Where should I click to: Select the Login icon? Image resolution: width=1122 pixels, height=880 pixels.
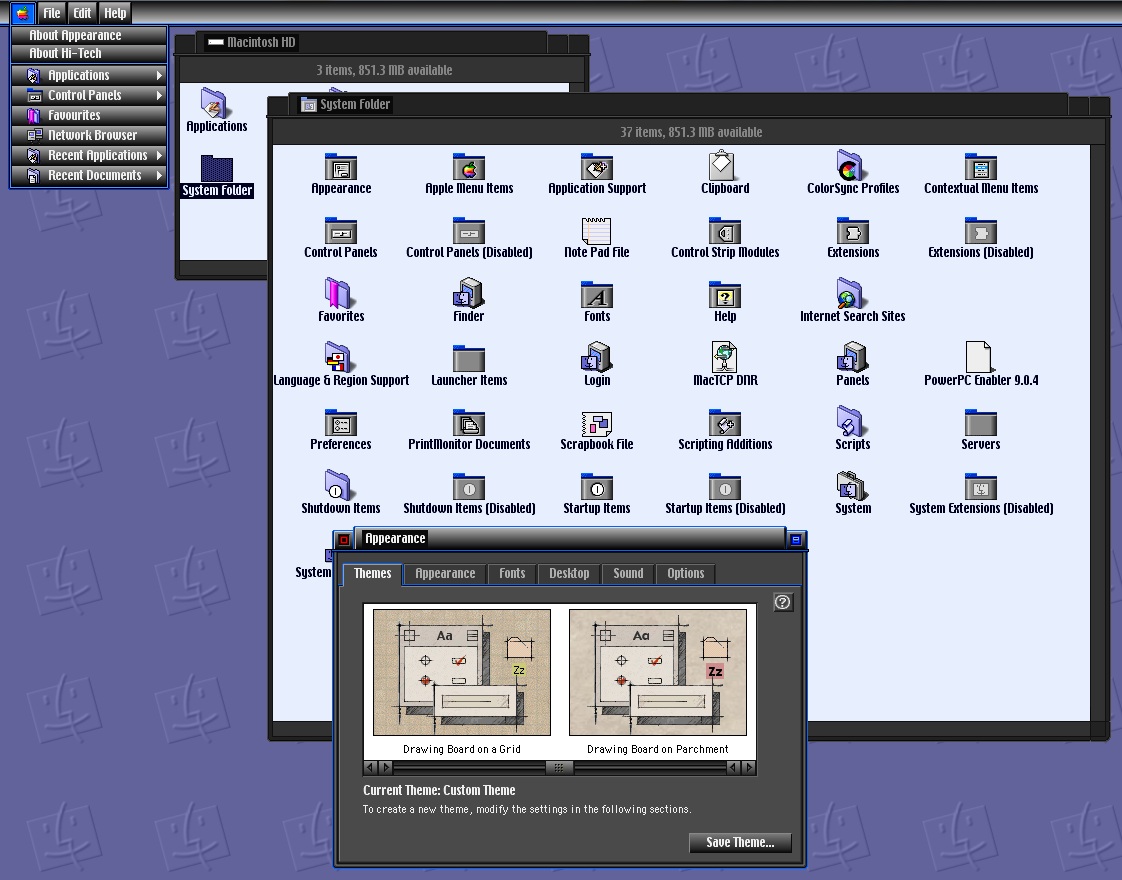pyautogui.click(x=597, y=357)
